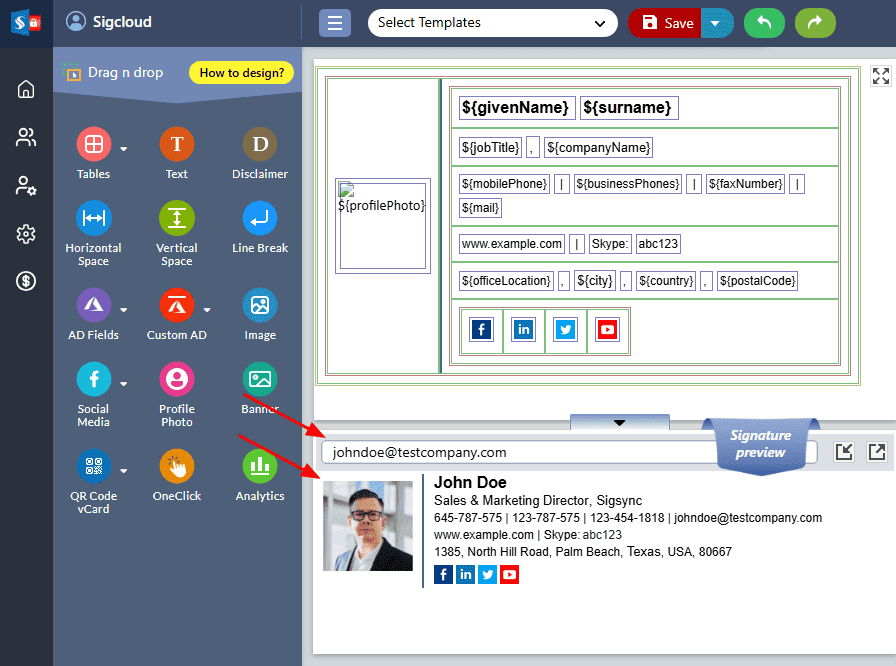Pick the Horizontal Space element

click(x=93, y=218)
